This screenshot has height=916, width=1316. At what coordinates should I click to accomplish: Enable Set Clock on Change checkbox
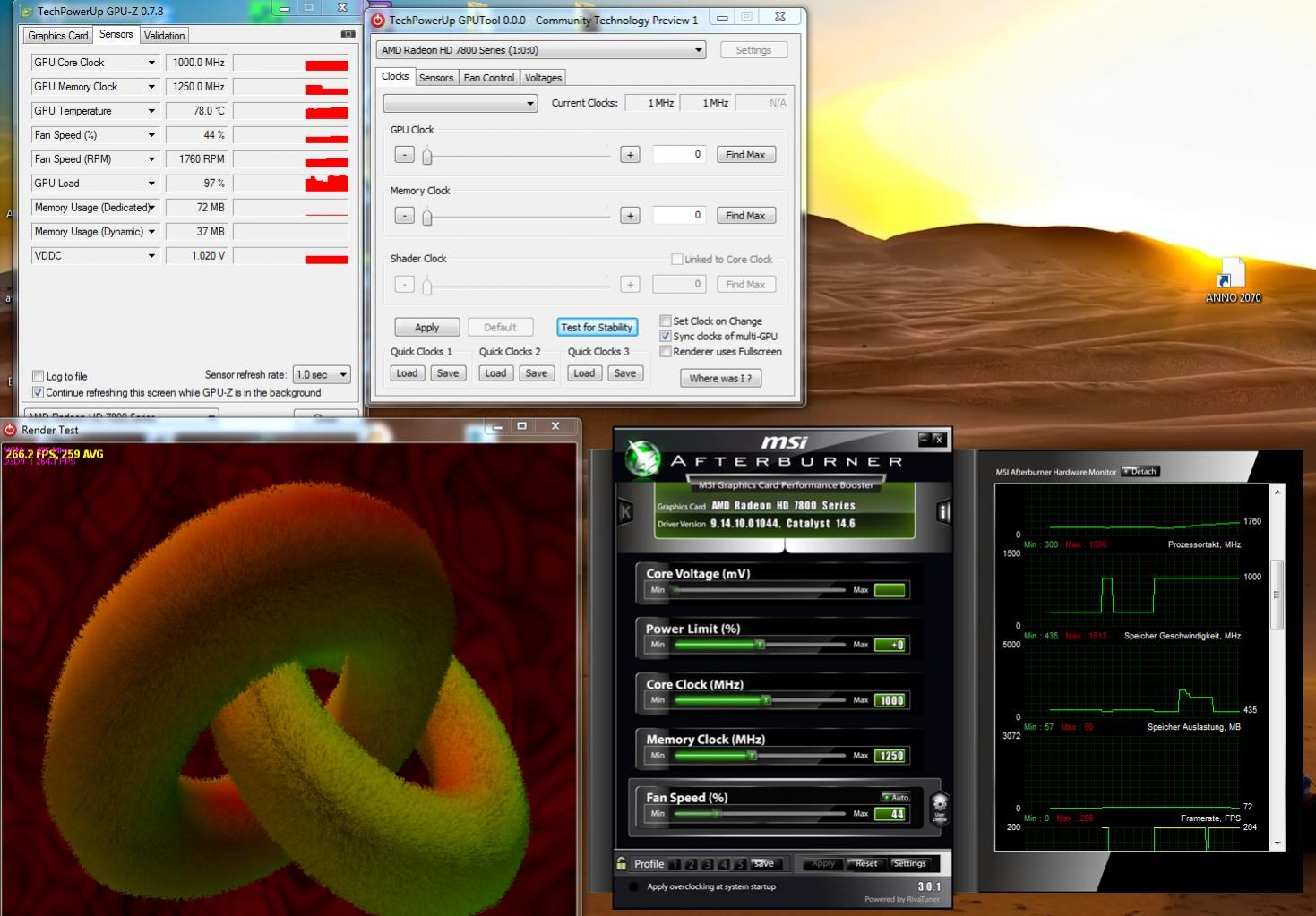point(666,321)
